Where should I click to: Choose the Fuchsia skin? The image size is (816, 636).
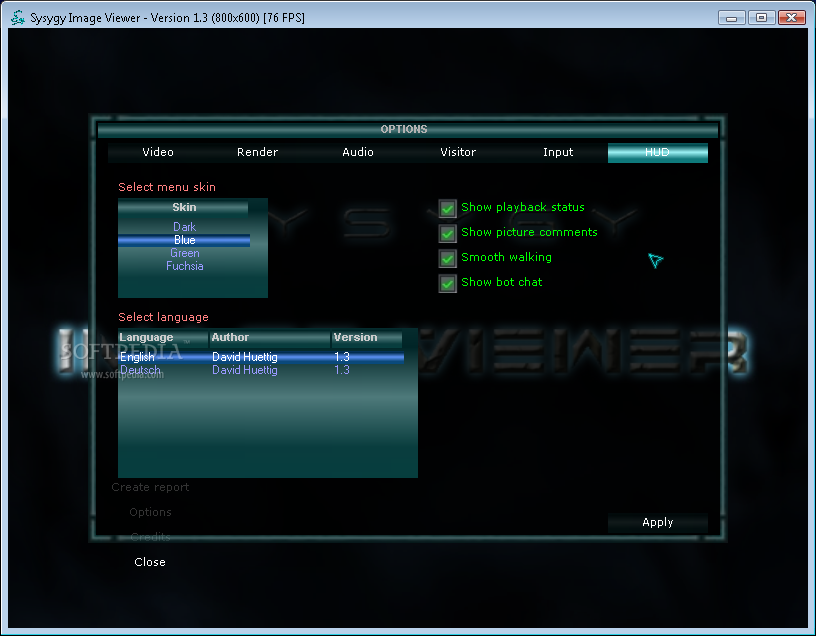click(184, 266)
